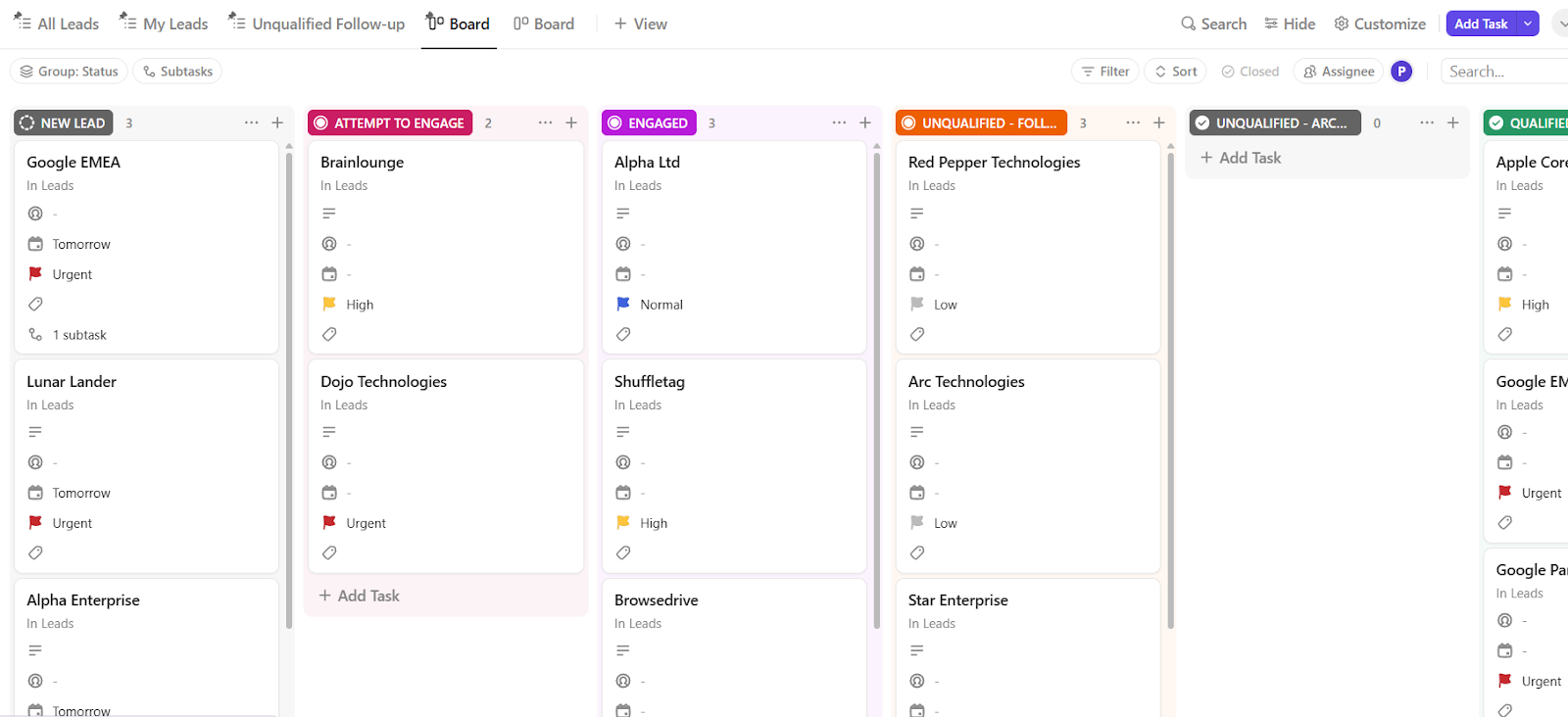Click the Filter button

point(1105,72)
